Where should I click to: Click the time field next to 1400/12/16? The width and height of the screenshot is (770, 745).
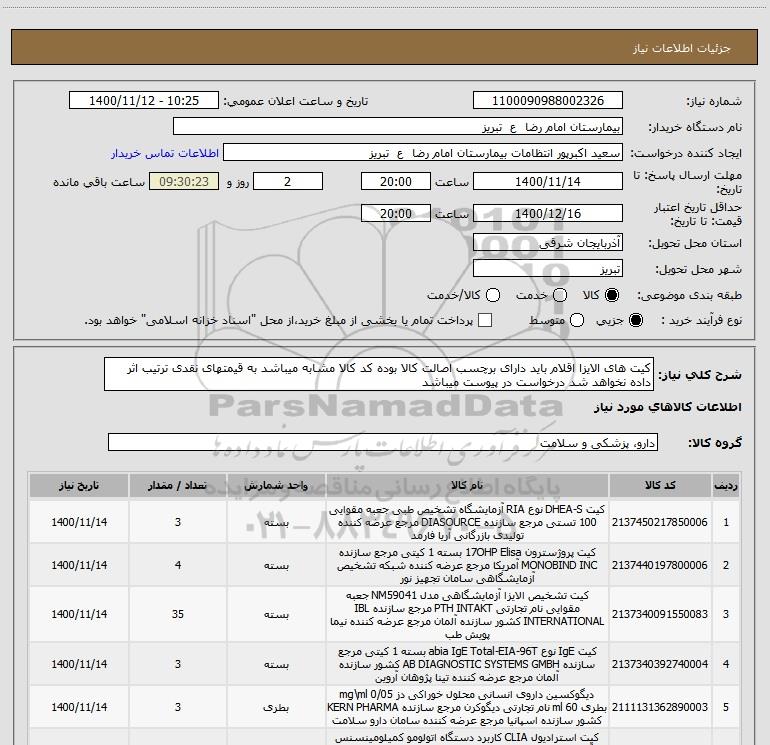396,213
